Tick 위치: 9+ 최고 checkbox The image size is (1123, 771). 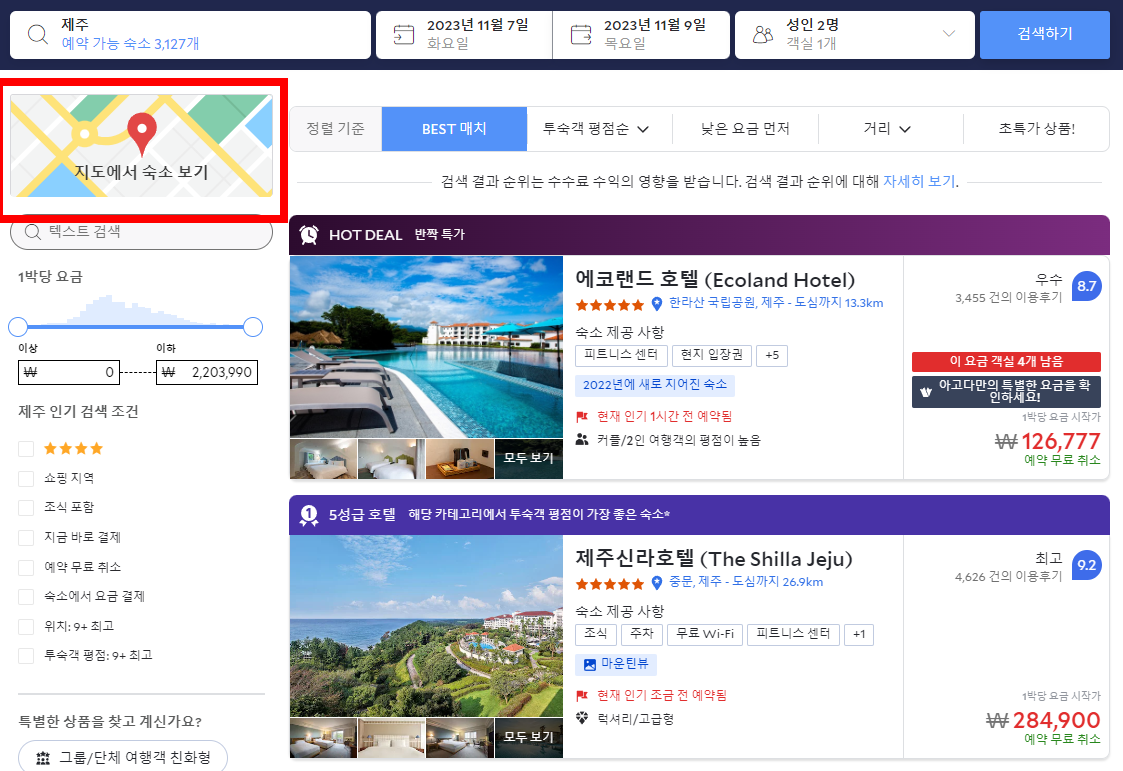pos(26,626)
